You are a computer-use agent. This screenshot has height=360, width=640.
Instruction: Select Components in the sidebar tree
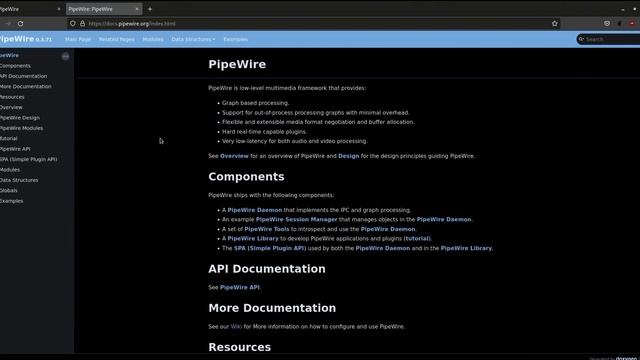15,66
